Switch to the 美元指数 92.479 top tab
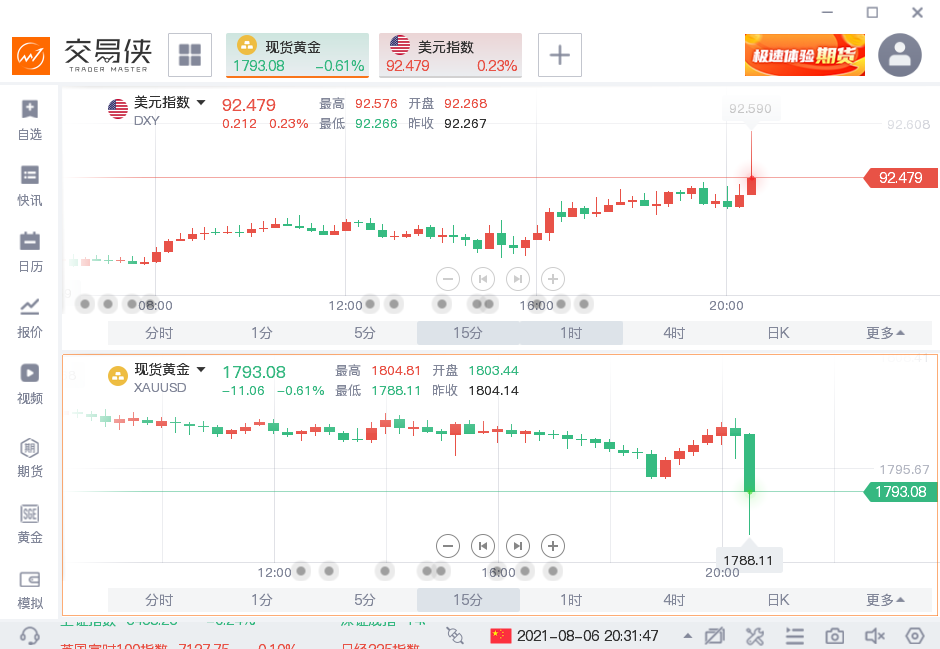This screenshot has height=649, width=940. (450, 55)
